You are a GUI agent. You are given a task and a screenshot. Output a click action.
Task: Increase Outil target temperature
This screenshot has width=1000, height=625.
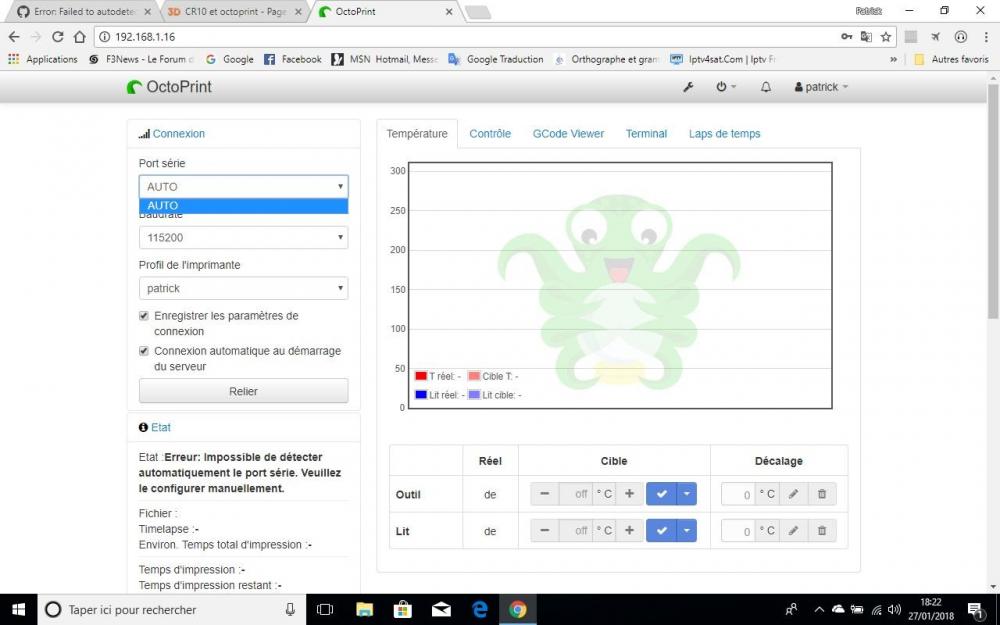click(629, 494)
